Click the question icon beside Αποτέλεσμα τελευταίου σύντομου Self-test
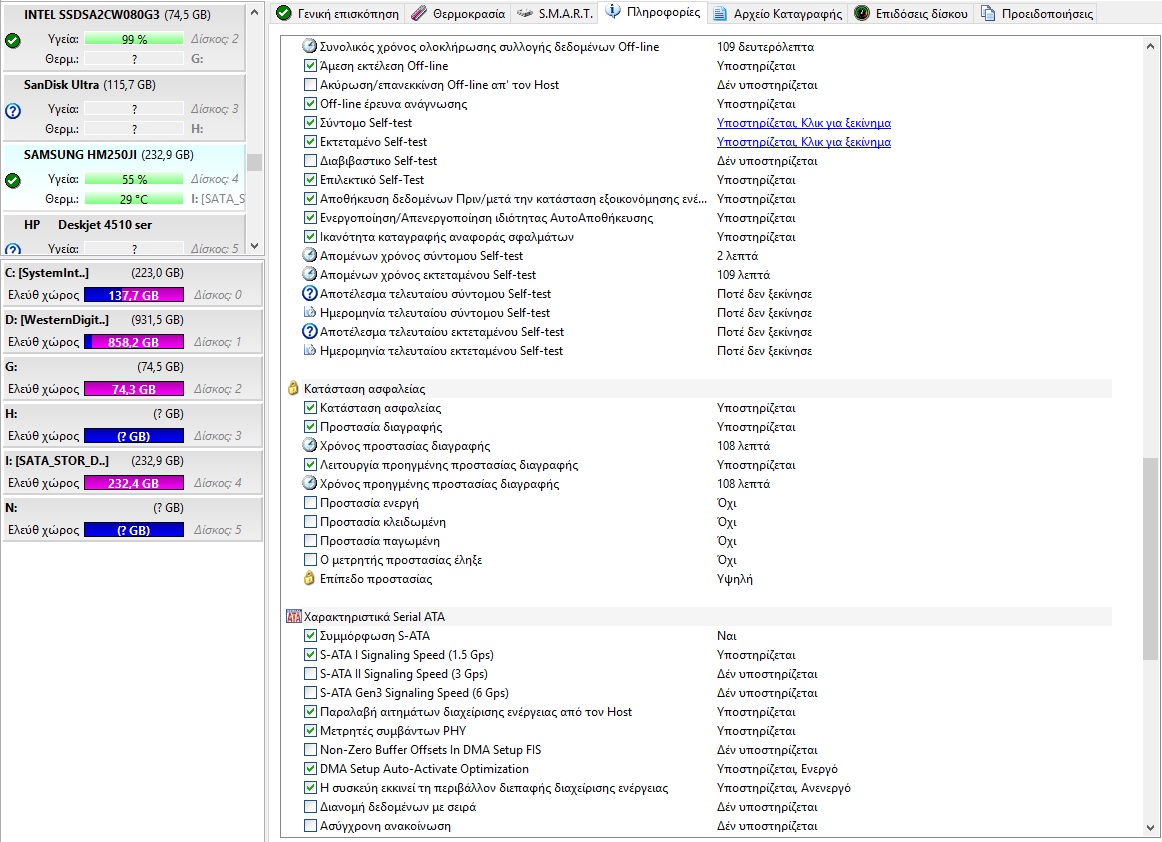Image resolution: width=1162 pixels, height=842 pixels. (x=310, y=294)
